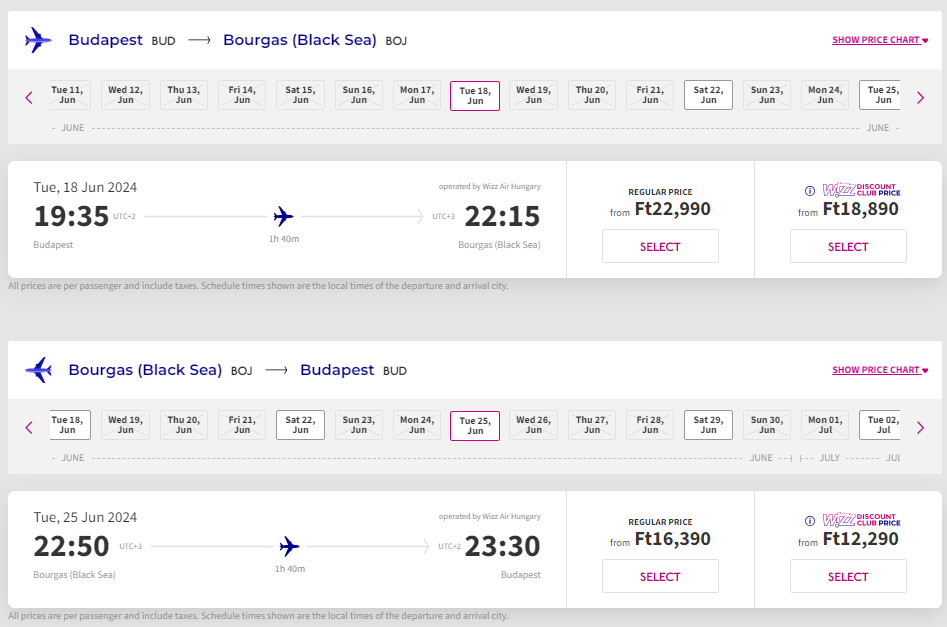This screenshot has width=947, height=627.
Task: Show later outbound dates with right arrow
Action: [x=920, y=97]
